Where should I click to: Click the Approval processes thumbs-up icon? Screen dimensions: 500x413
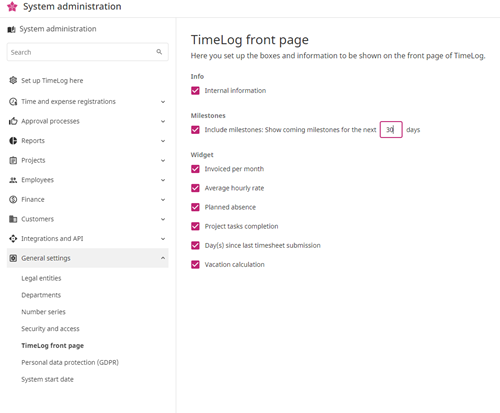13,121
